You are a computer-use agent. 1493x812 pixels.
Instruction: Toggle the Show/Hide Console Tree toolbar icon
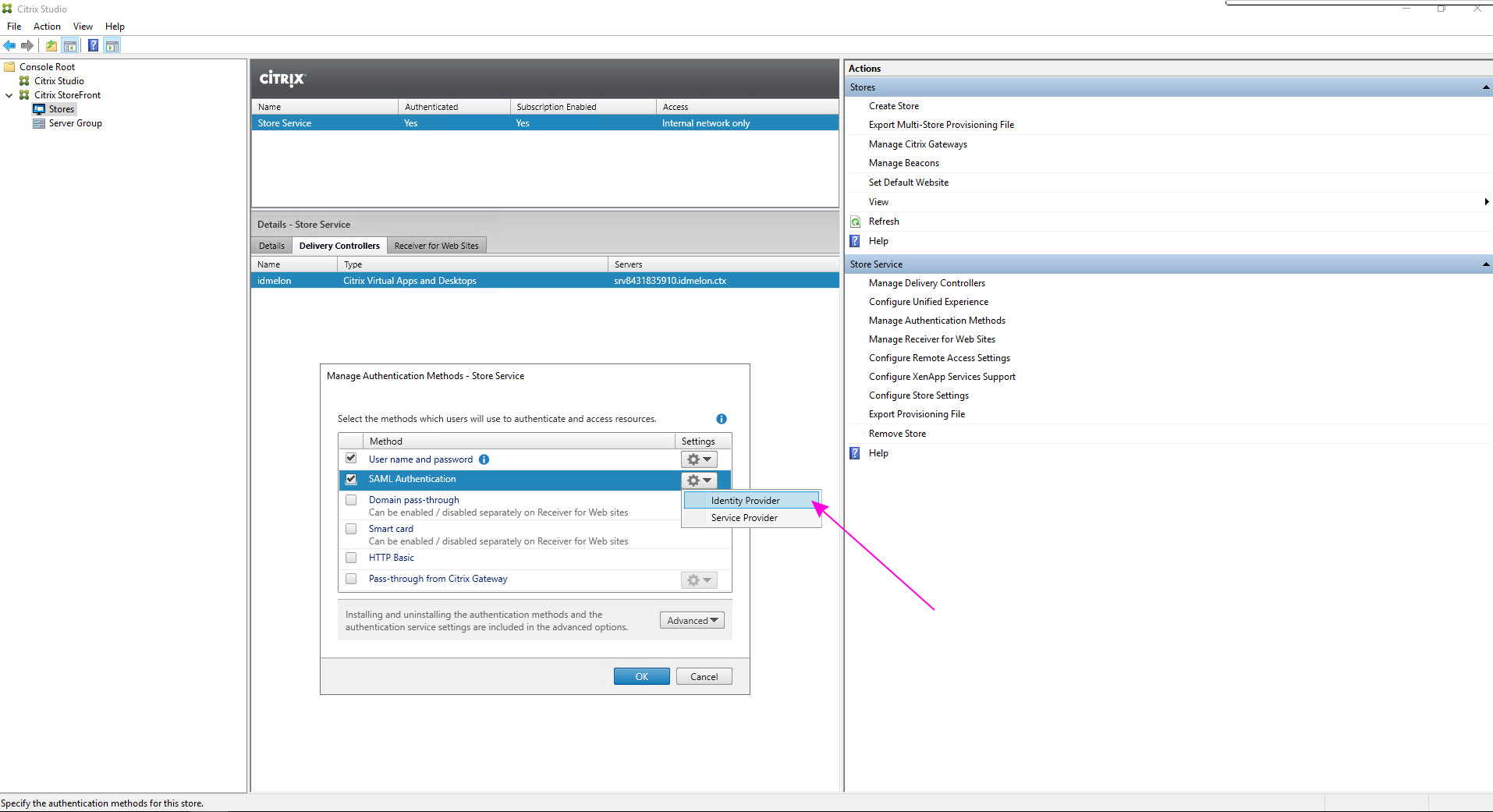pos(70,46)
